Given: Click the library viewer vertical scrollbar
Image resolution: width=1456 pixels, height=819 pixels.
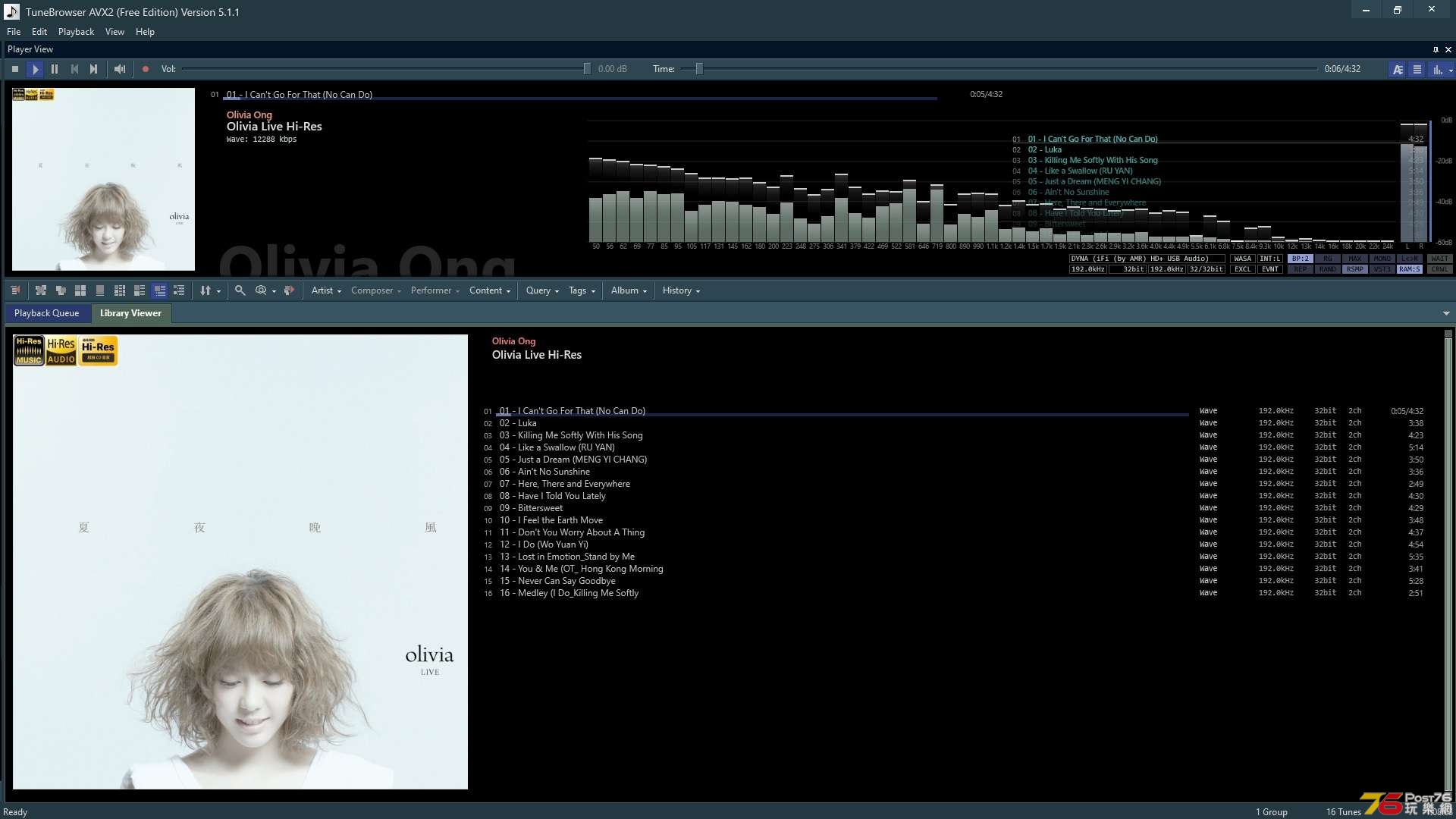Looking at the screenshot, I should [1448, 565].
